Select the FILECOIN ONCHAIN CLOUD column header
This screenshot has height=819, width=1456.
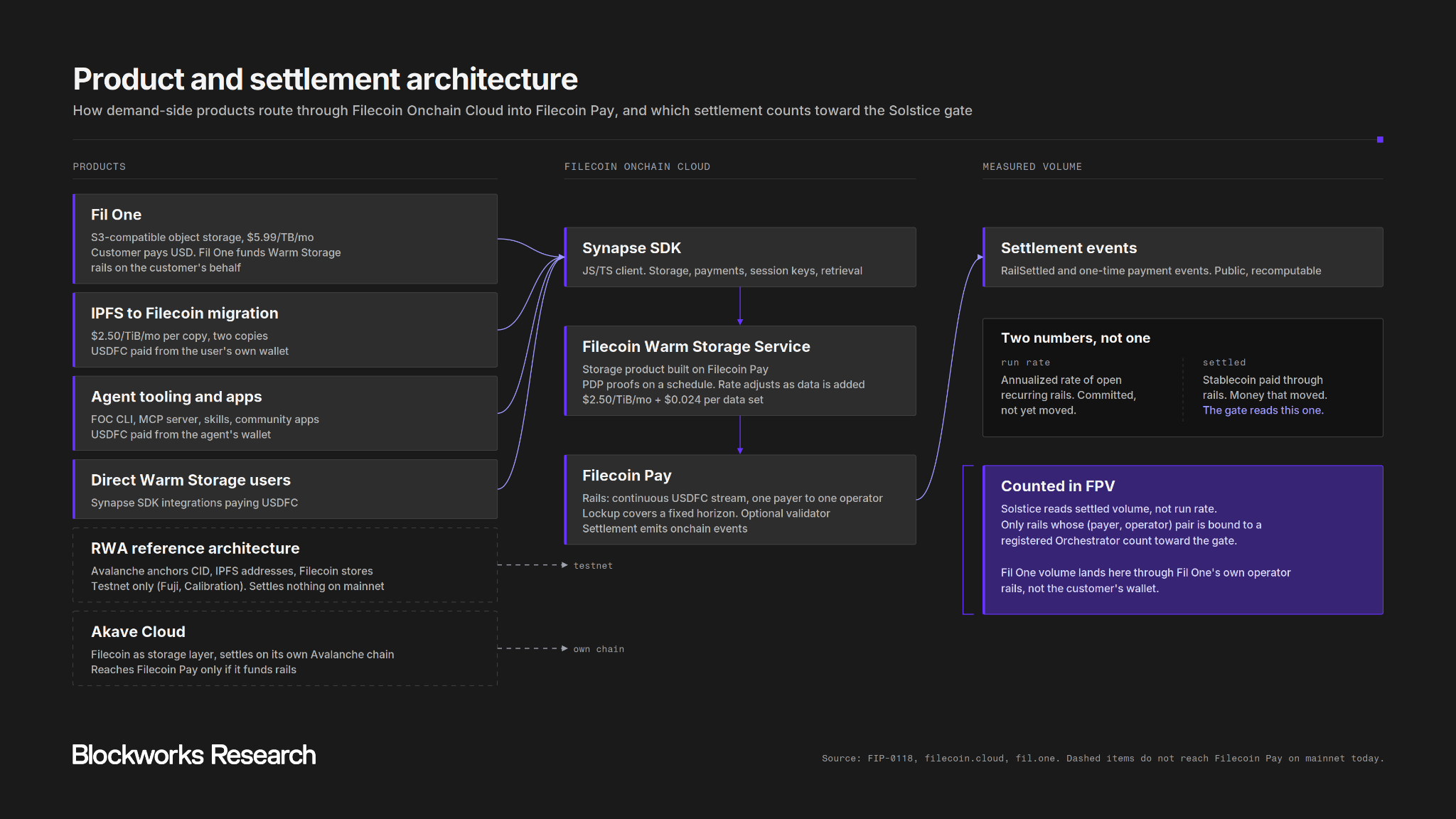[x=637, y=166]
